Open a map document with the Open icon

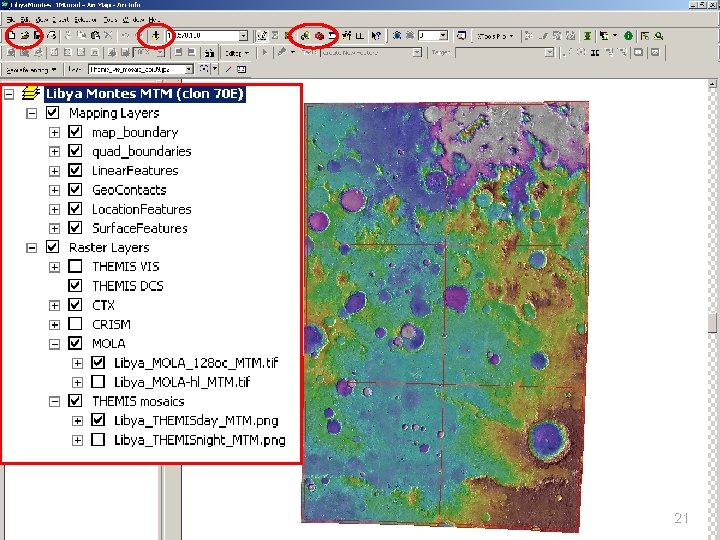[25, 35]
